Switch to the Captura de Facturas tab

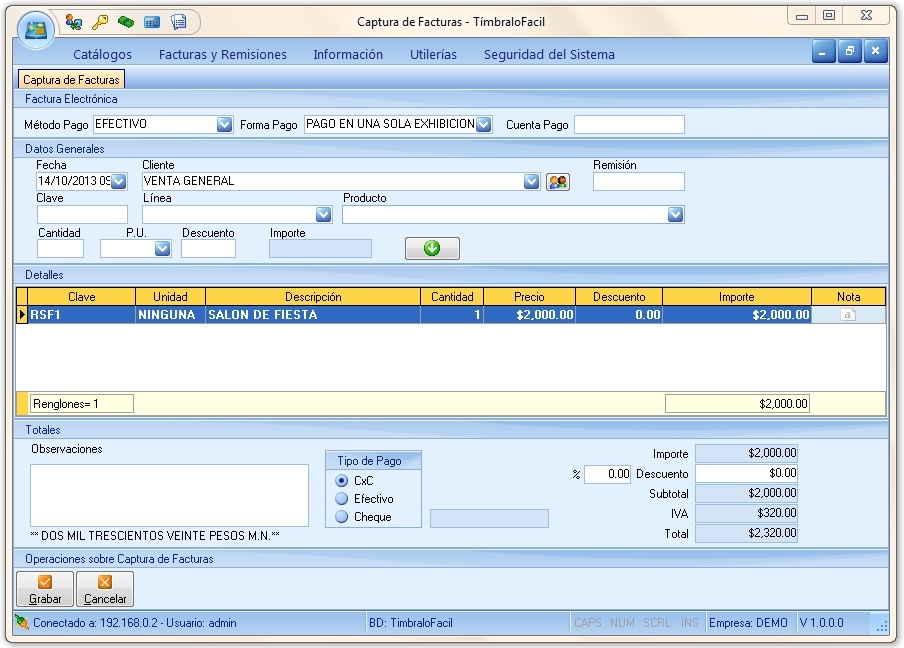[x=71, y=80]
